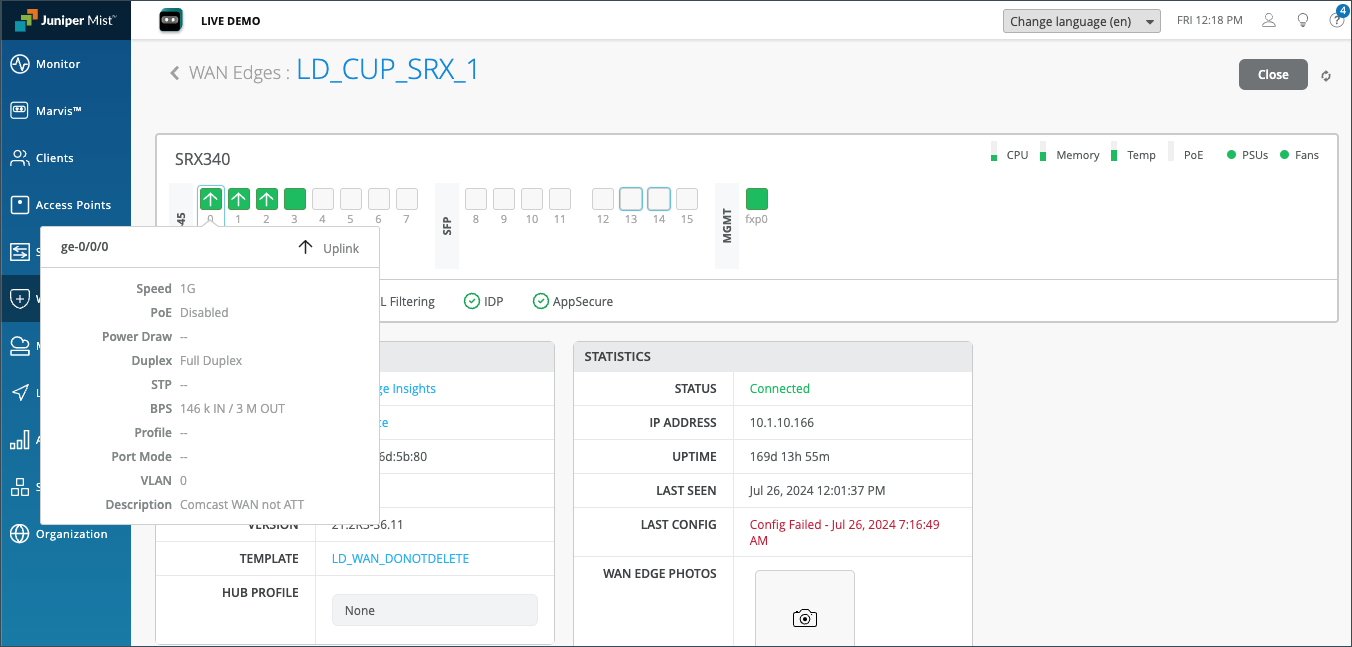Select port 15 on front panel

[x=686, y=199]
